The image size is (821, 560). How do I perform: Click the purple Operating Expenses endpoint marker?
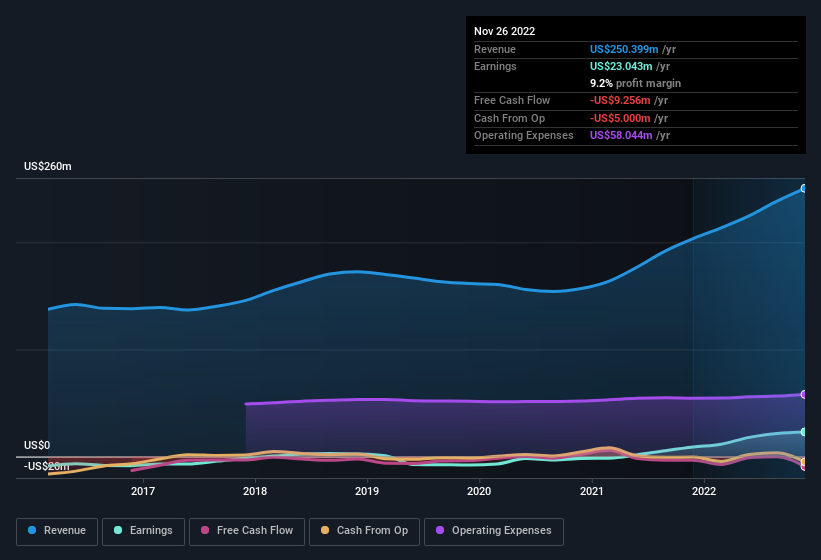coord(804,395)
